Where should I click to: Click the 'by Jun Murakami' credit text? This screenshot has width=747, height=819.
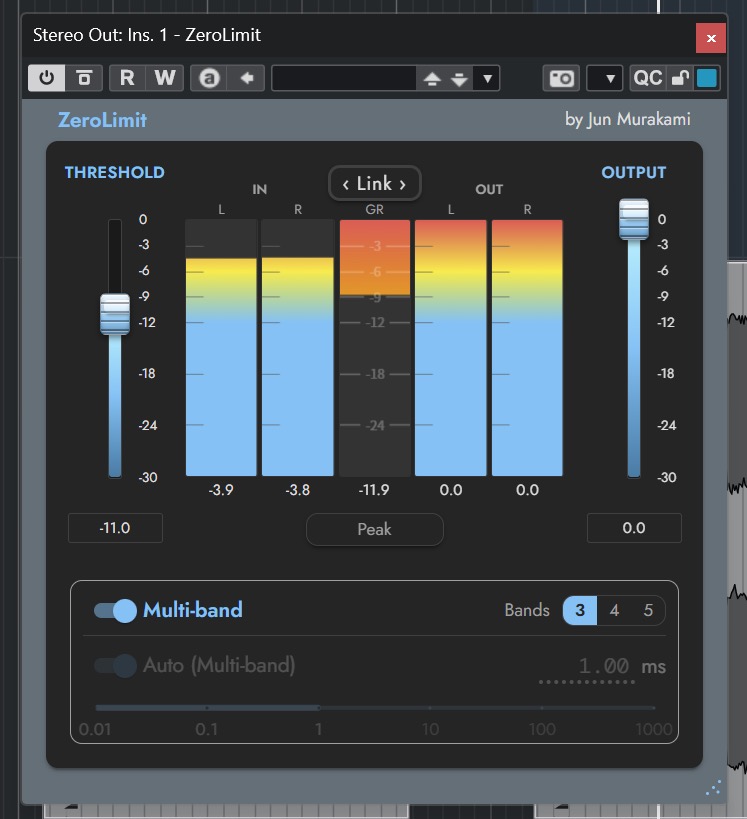pos(627,120)
